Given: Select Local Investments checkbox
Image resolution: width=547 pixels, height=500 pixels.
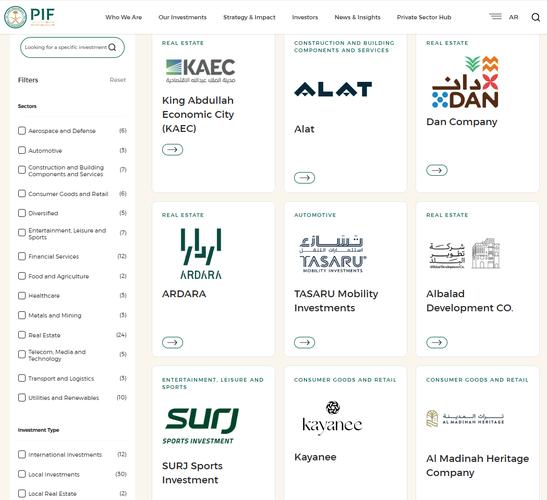Looking at the screenshot, I should pos(22,474).
